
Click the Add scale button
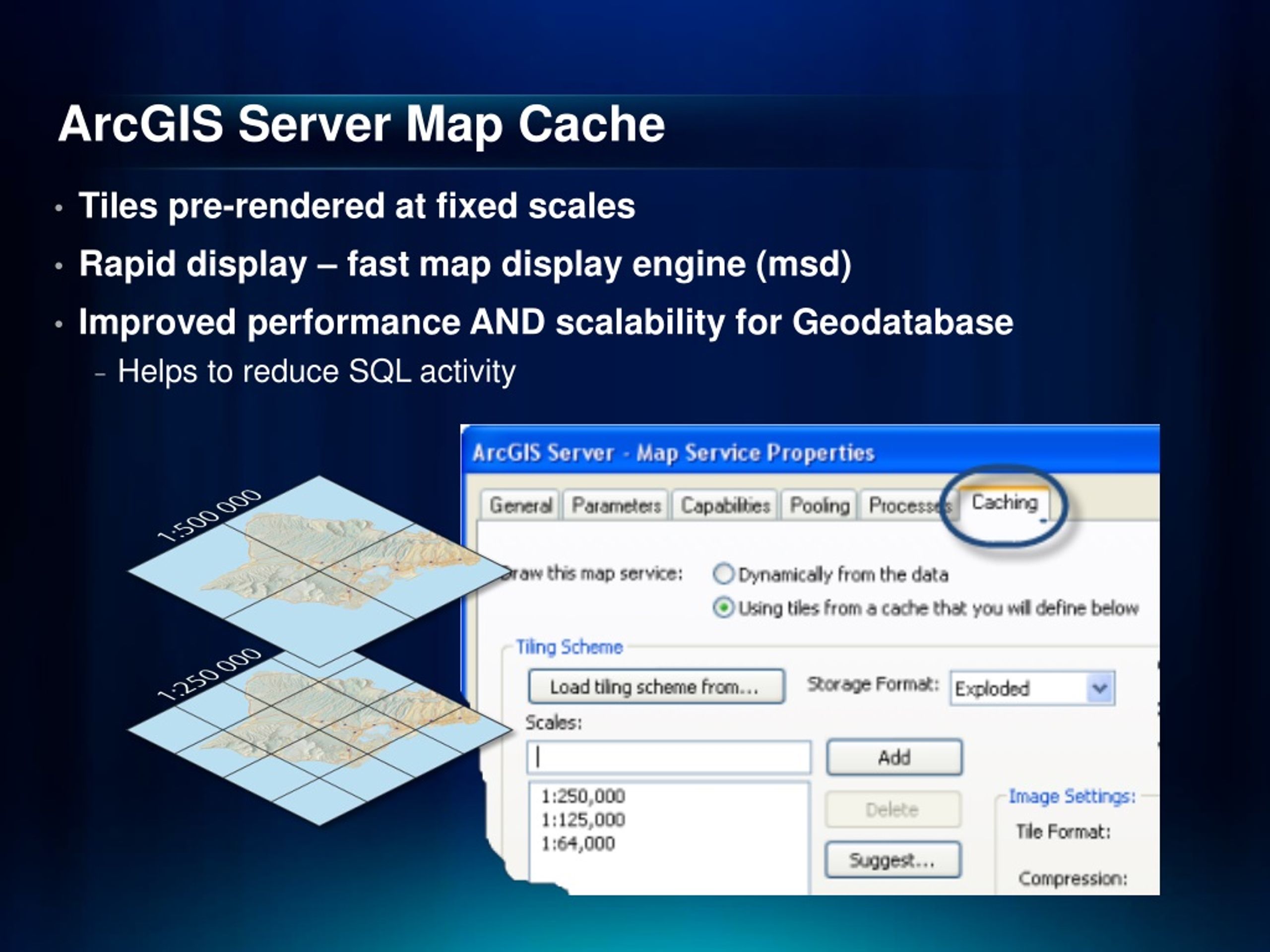(894, 758)
